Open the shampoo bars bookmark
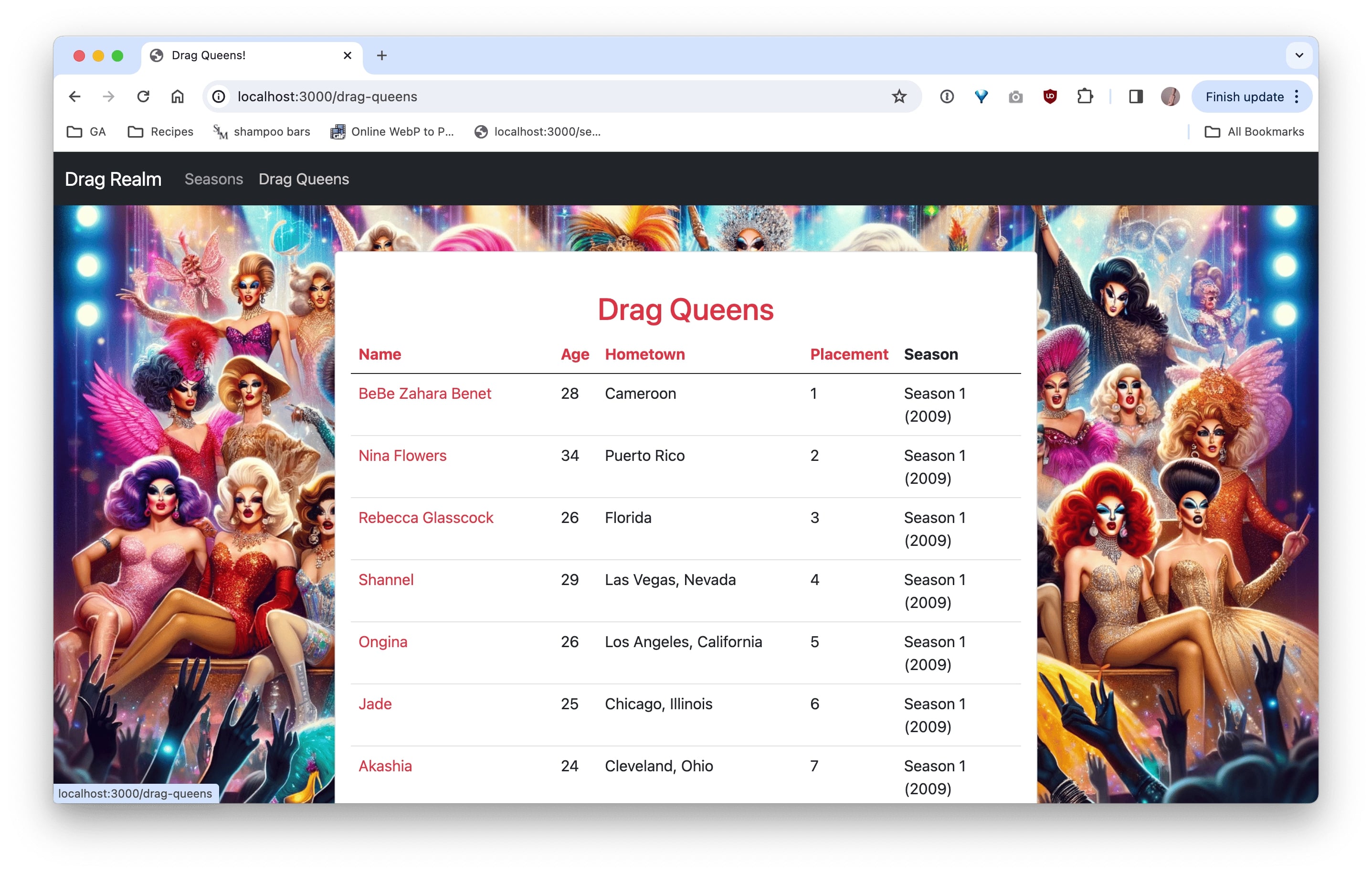Screen dimensions: 1372x874 [262, 132]
